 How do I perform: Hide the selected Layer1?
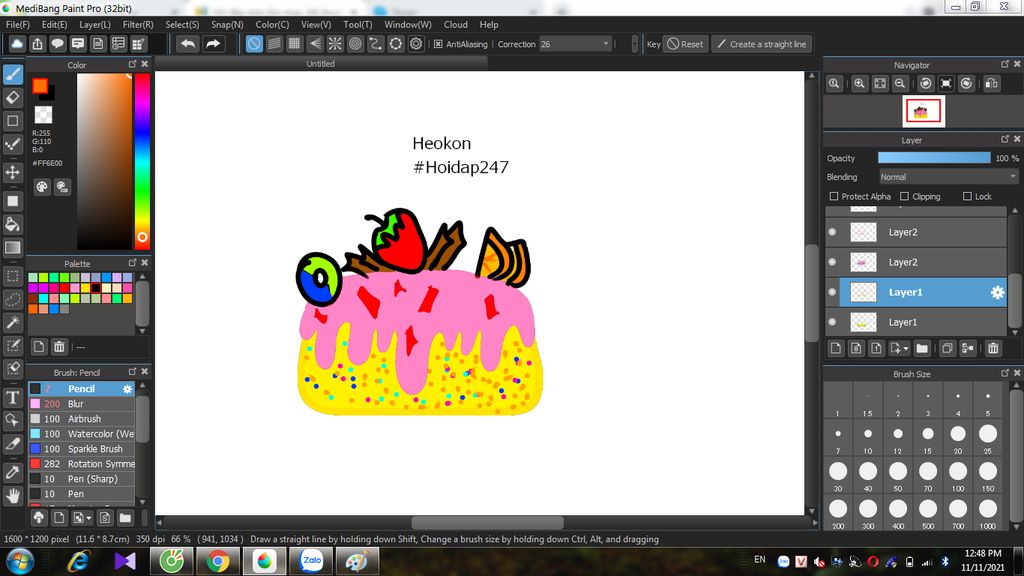833,292
